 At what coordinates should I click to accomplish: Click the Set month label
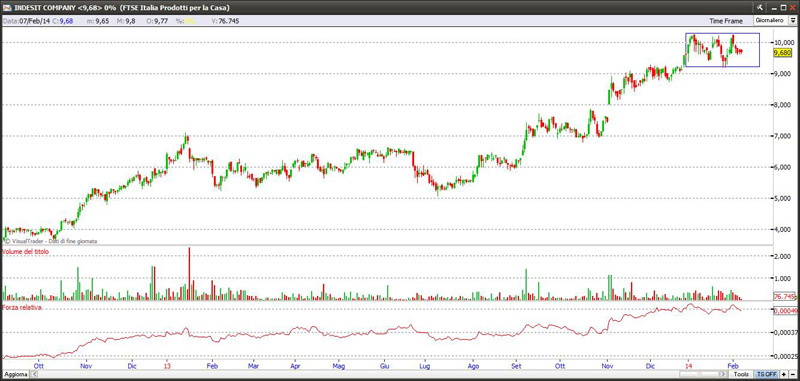[x=517, y=365]
